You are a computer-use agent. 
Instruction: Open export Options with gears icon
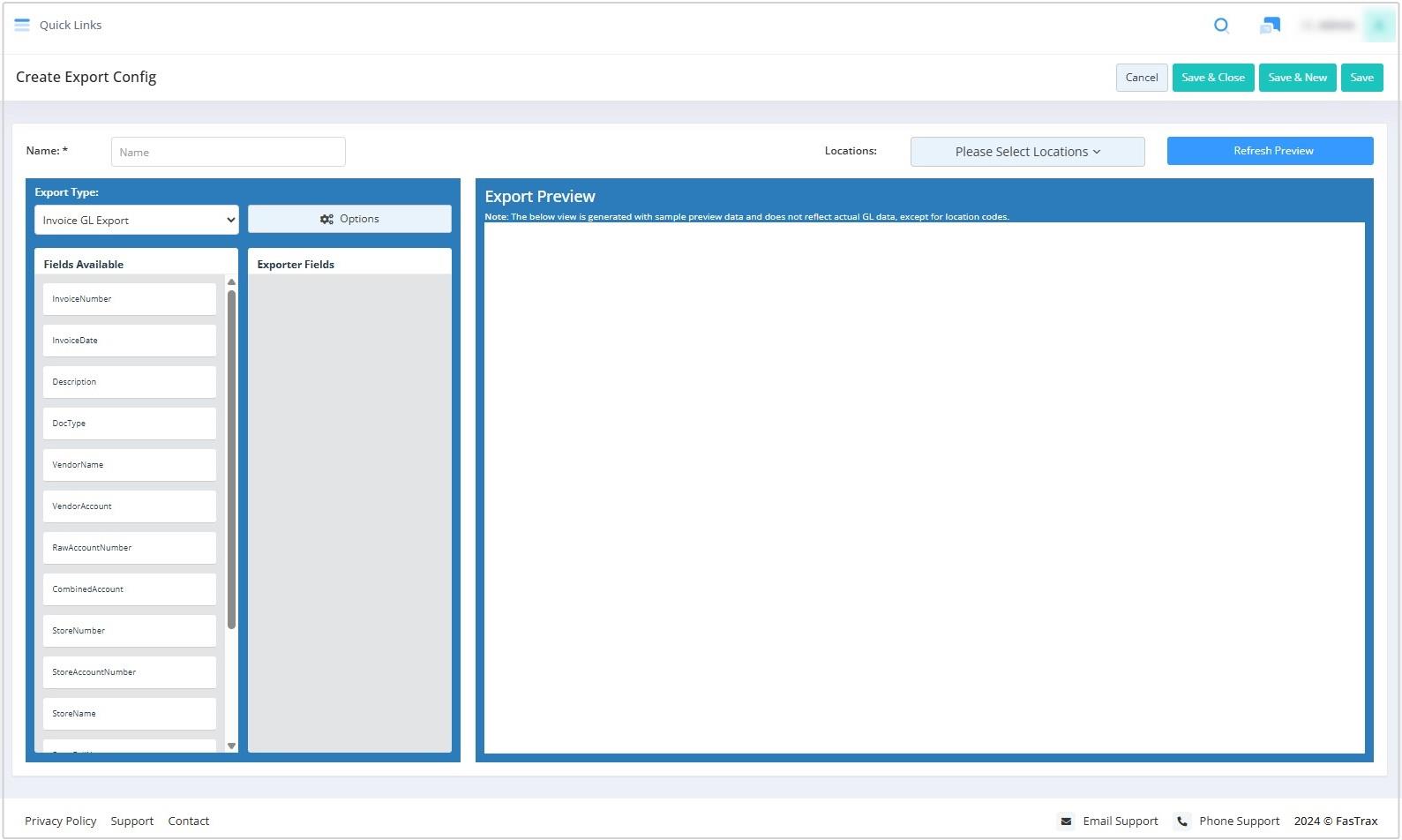pos(349,219)
